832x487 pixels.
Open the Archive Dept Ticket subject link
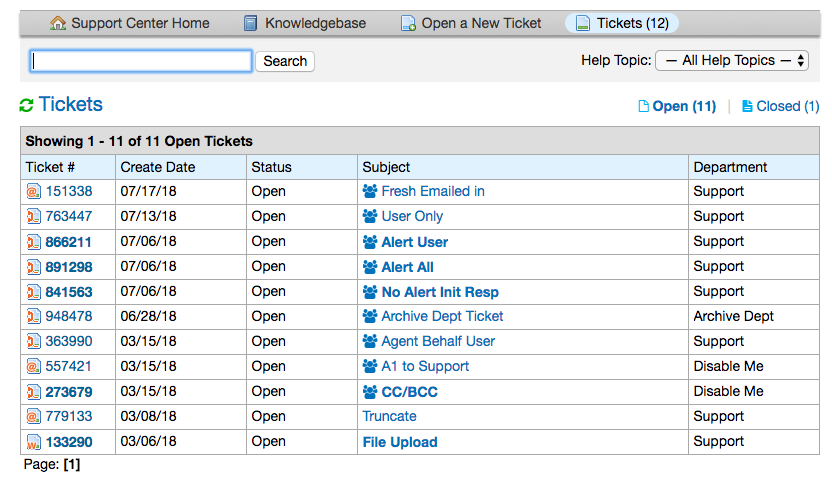442,316
